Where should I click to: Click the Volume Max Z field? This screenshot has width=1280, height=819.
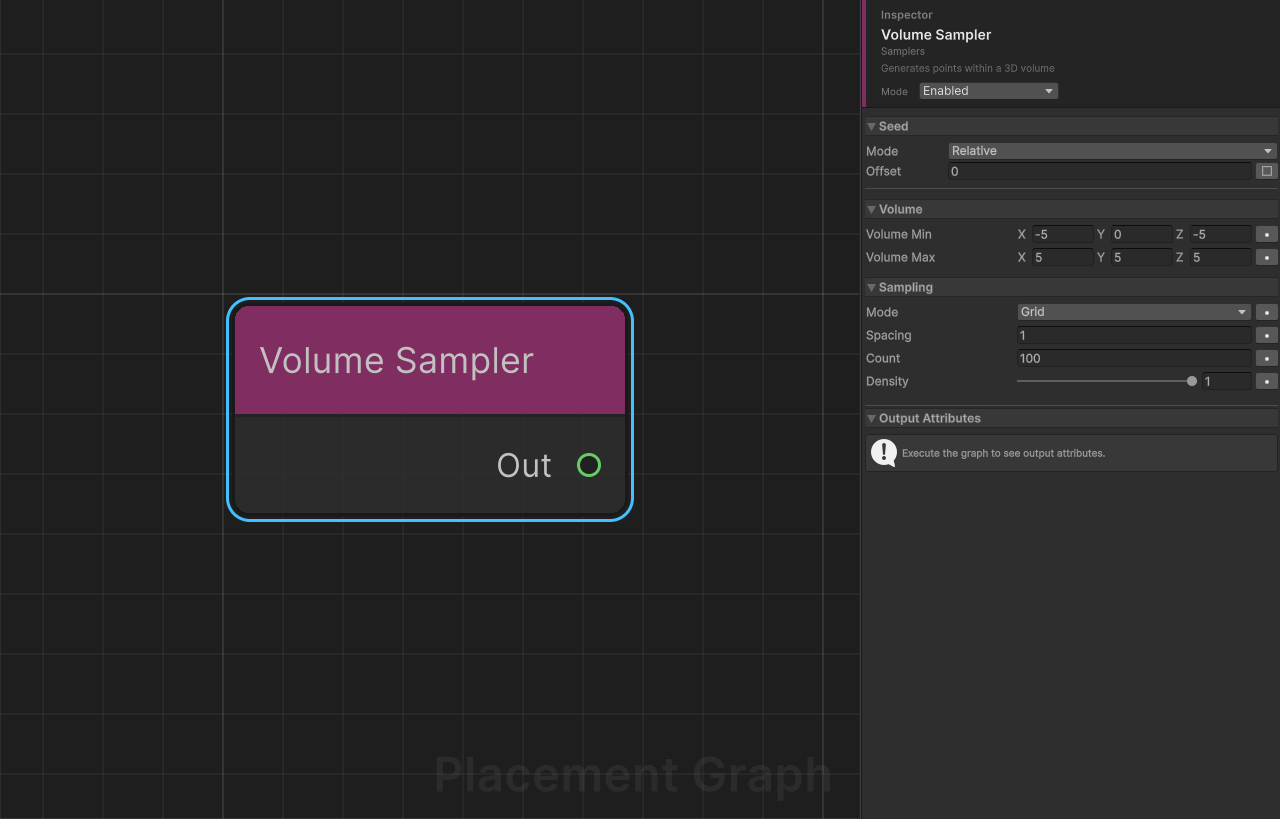(x=1220, y=257)
